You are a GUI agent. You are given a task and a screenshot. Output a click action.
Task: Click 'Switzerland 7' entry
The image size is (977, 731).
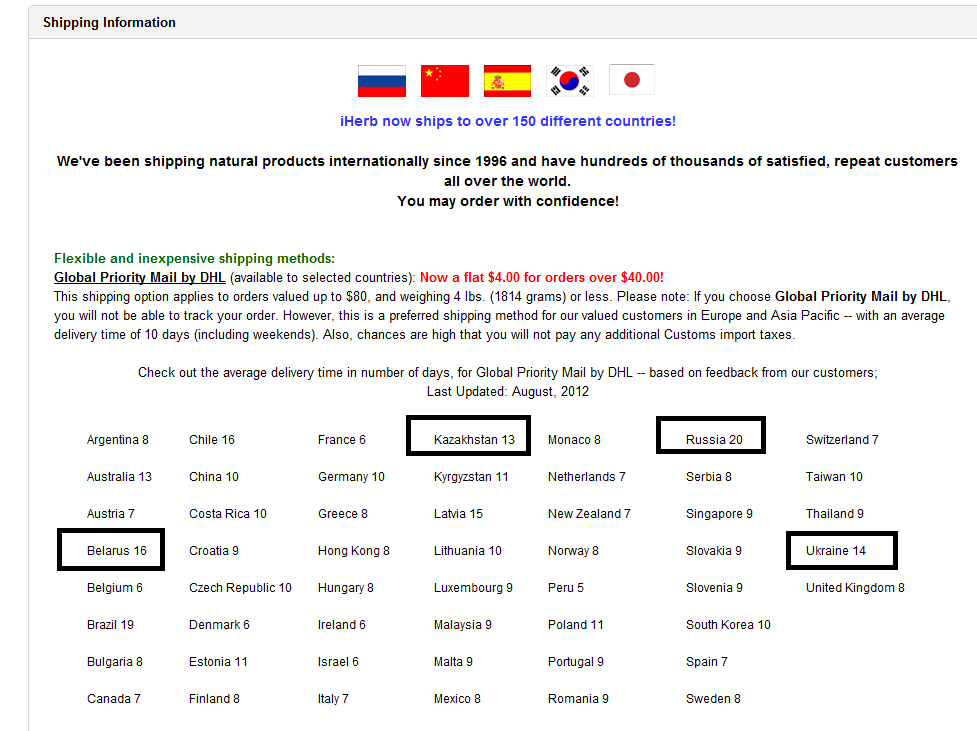point(842,440)
